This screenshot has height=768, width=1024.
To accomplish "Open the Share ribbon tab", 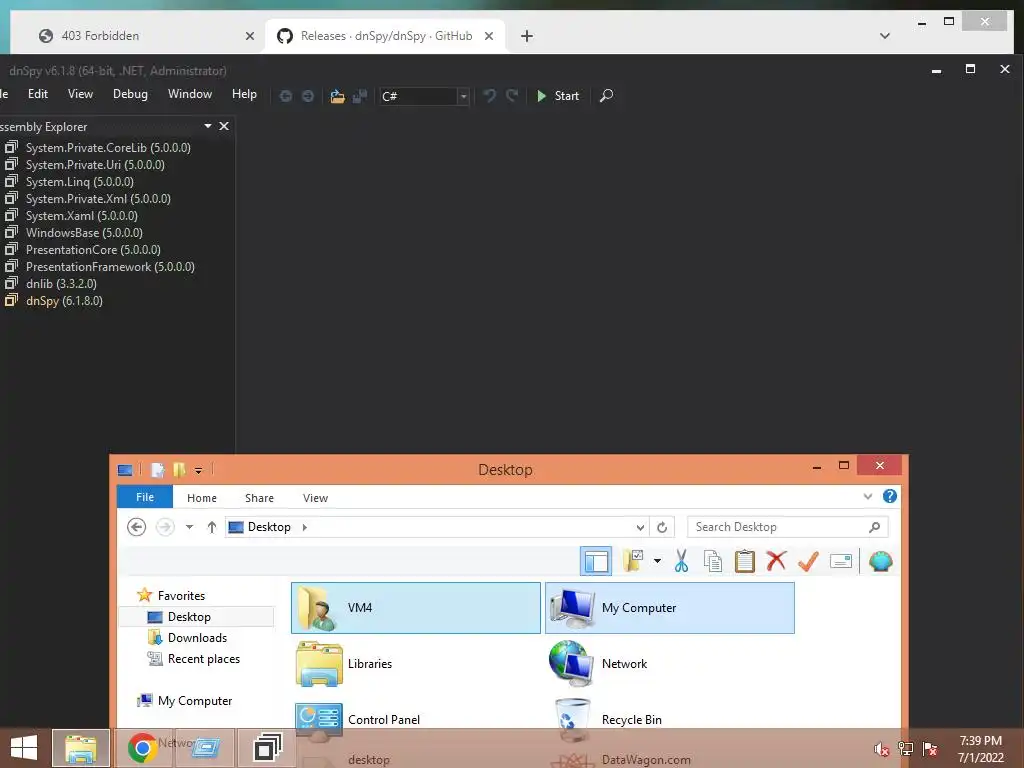I will [259, 498].
